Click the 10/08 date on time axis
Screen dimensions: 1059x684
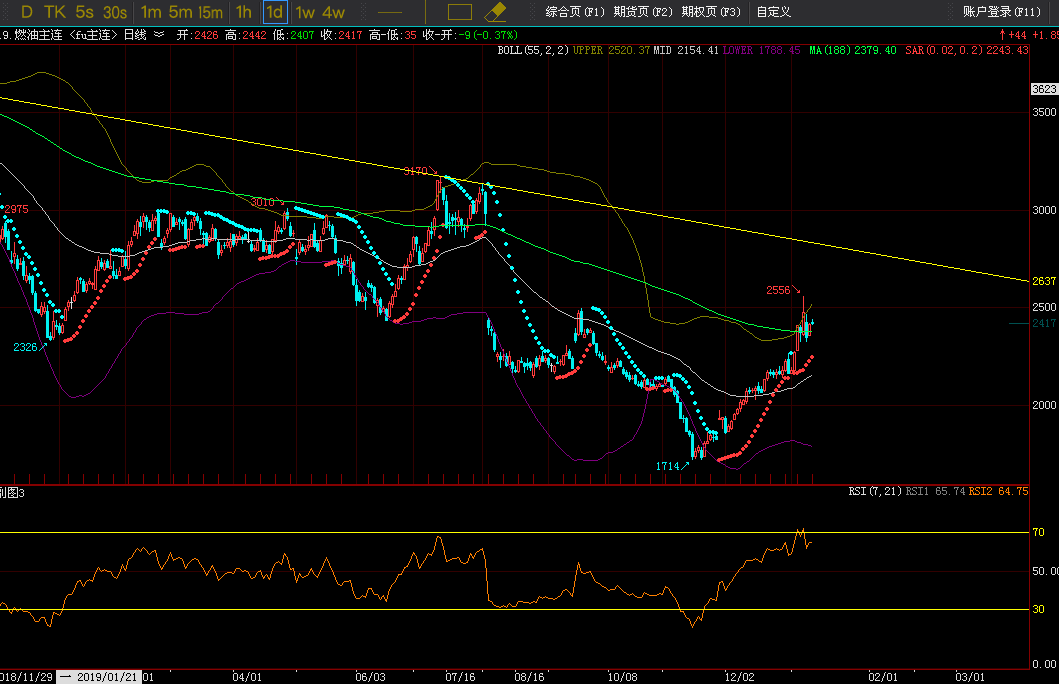pyautogui.click(x=622, y=677)
